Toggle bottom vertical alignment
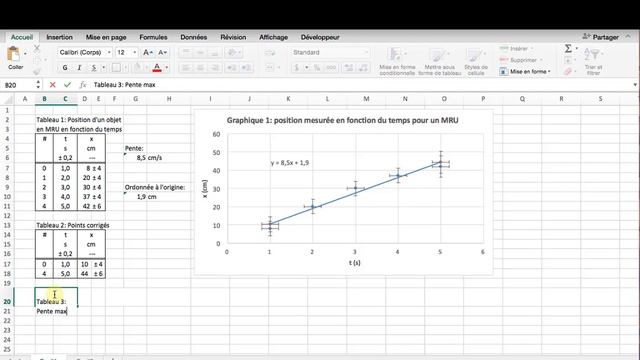This screenshot has width=640, height=360. coord(215,52)
